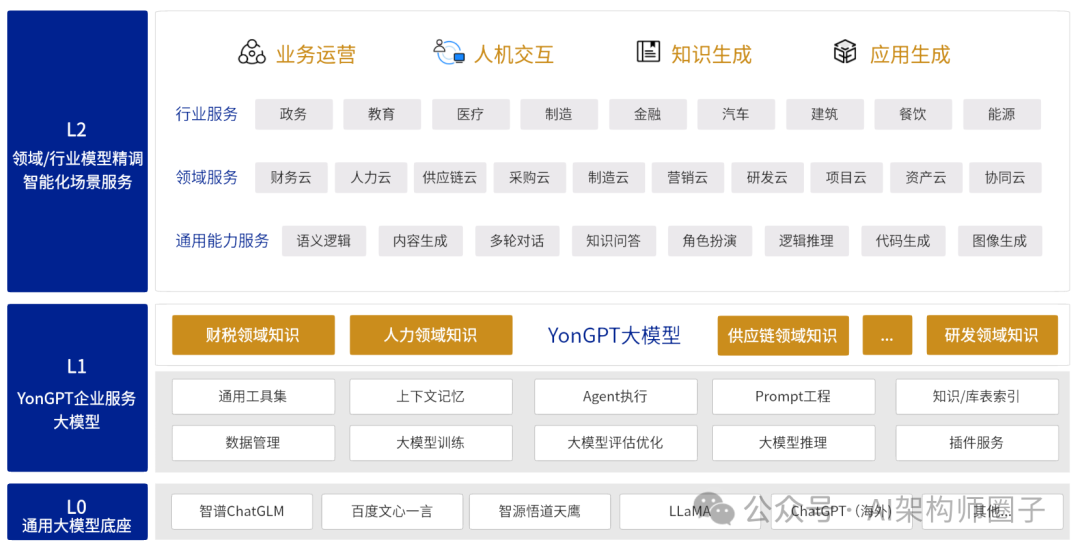Viewport: 1080px width, 553px height.
Task: Open the 研发云 domain box
Action: pyautogui.click(x=767, y=178)
